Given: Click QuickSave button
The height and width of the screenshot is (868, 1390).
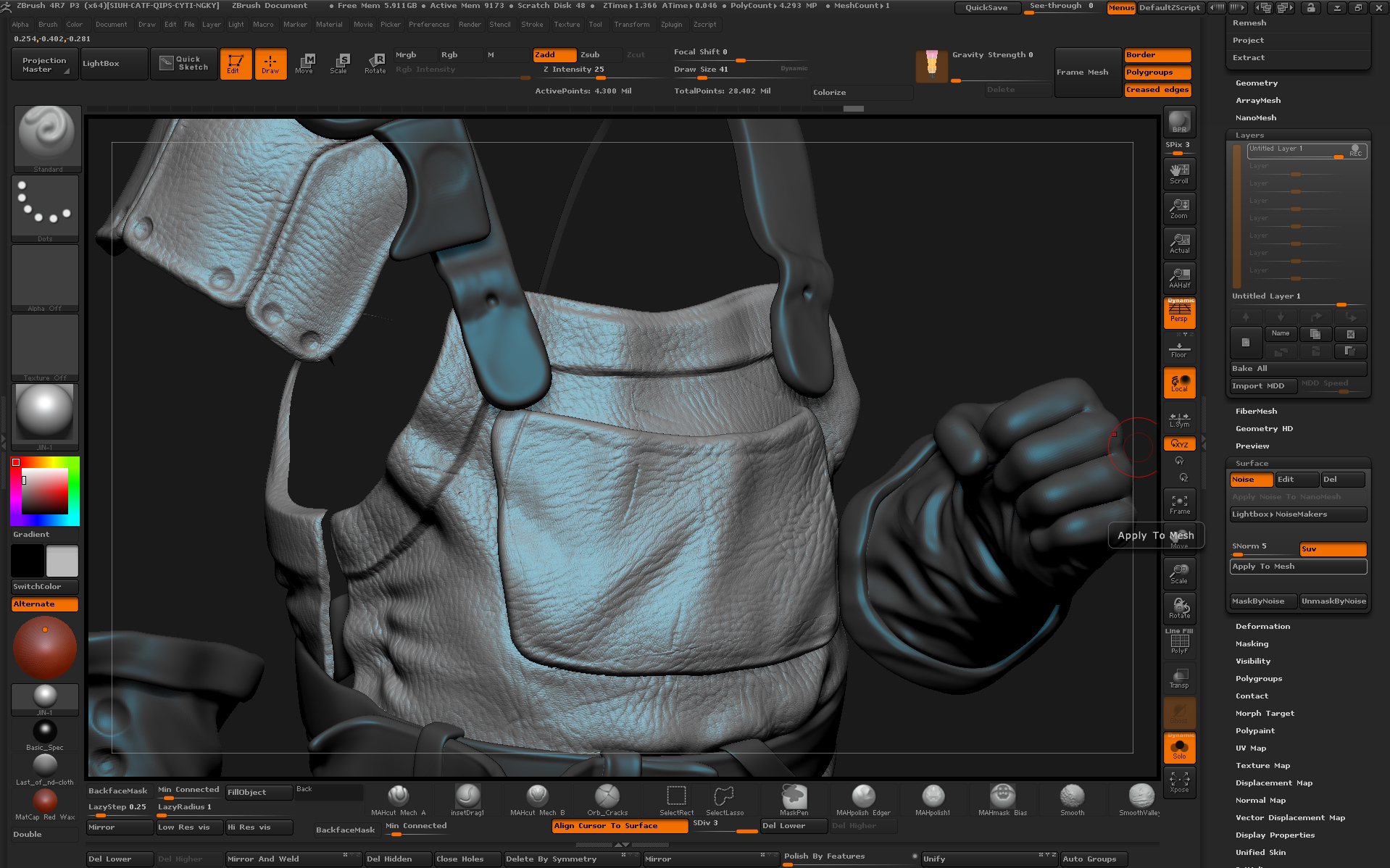Looking at the screenshot, I should (x=986, y=8).
